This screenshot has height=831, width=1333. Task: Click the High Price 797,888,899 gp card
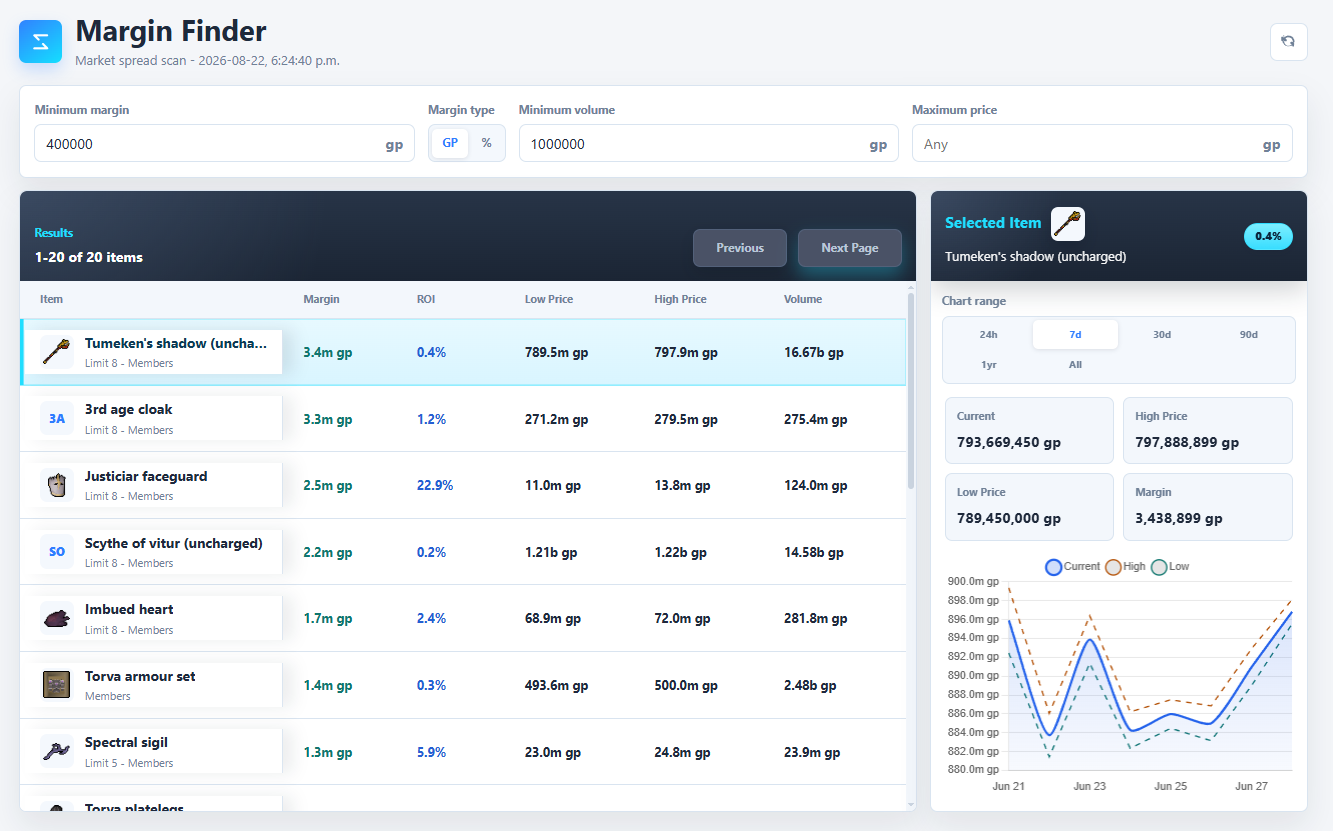click(x=1208, y=430)
